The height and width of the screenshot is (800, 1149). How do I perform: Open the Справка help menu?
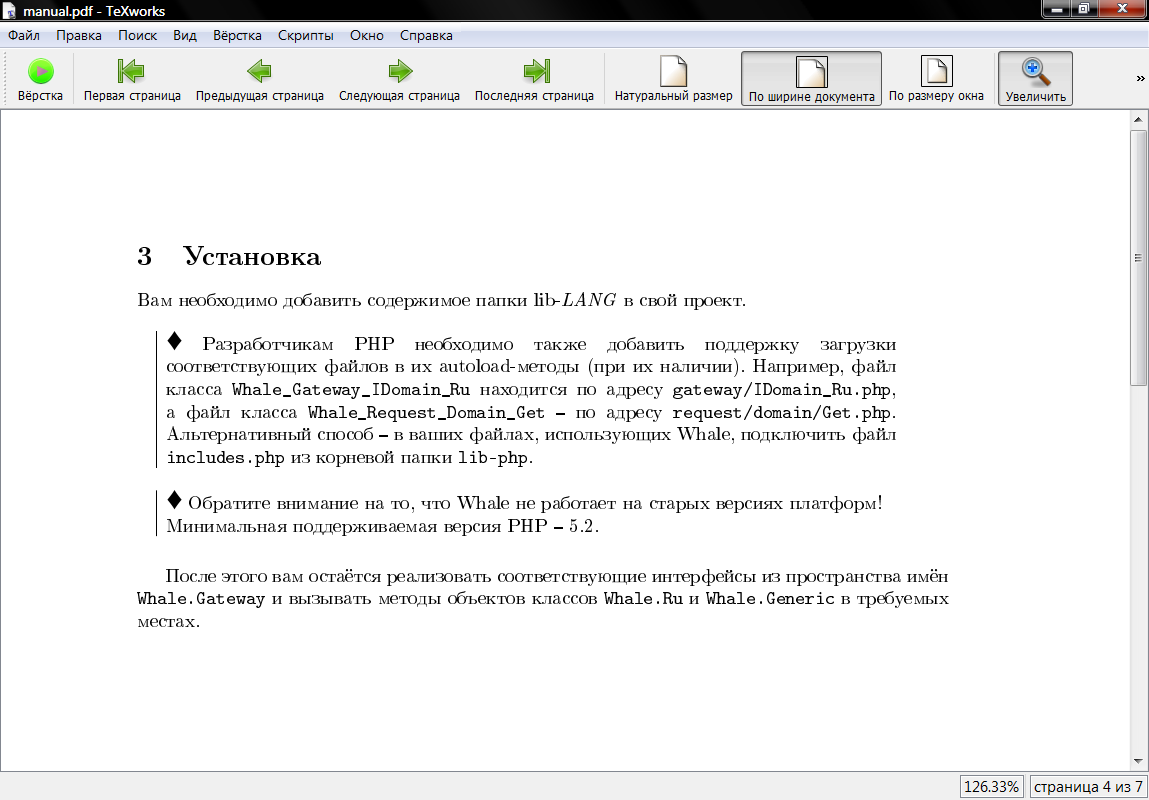(426, 35)
